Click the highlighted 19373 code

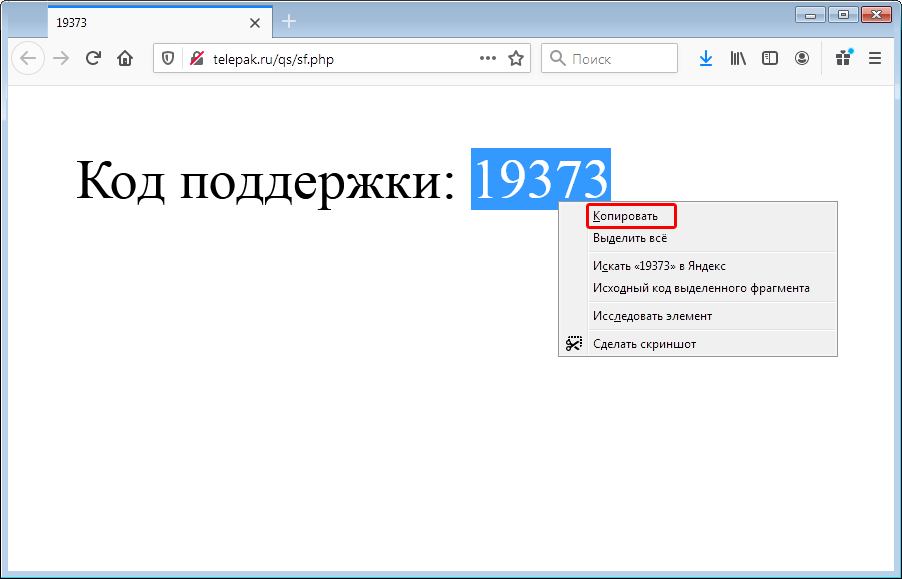pos(541,179)
